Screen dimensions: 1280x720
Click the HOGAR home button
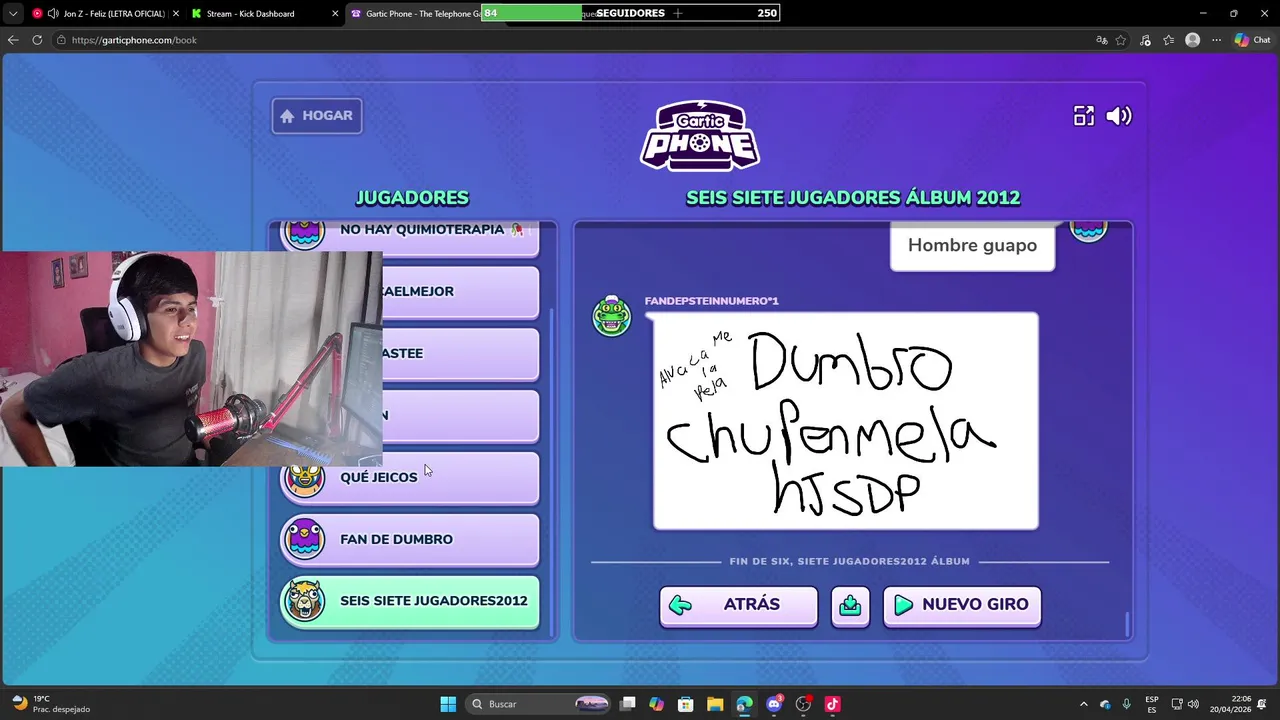317,116
